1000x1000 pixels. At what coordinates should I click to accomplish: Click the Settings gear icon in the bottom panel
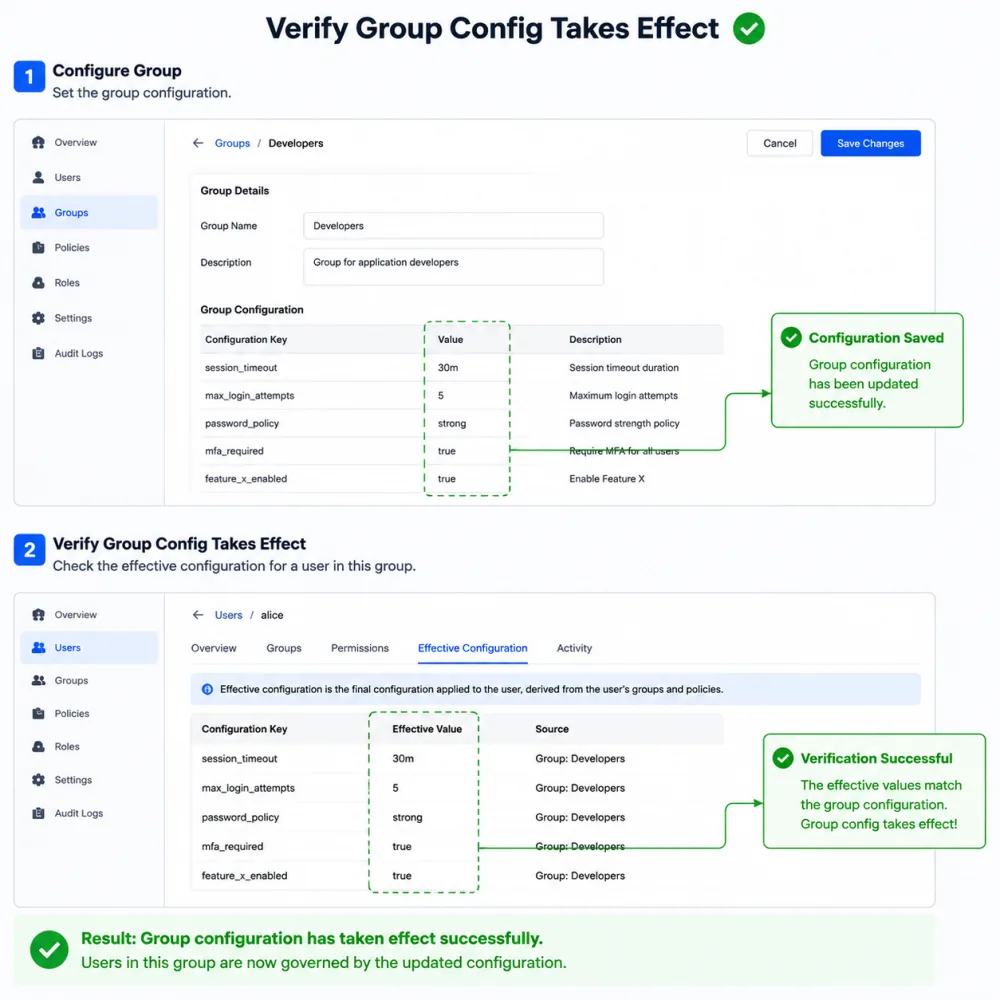tap(38, 779)
